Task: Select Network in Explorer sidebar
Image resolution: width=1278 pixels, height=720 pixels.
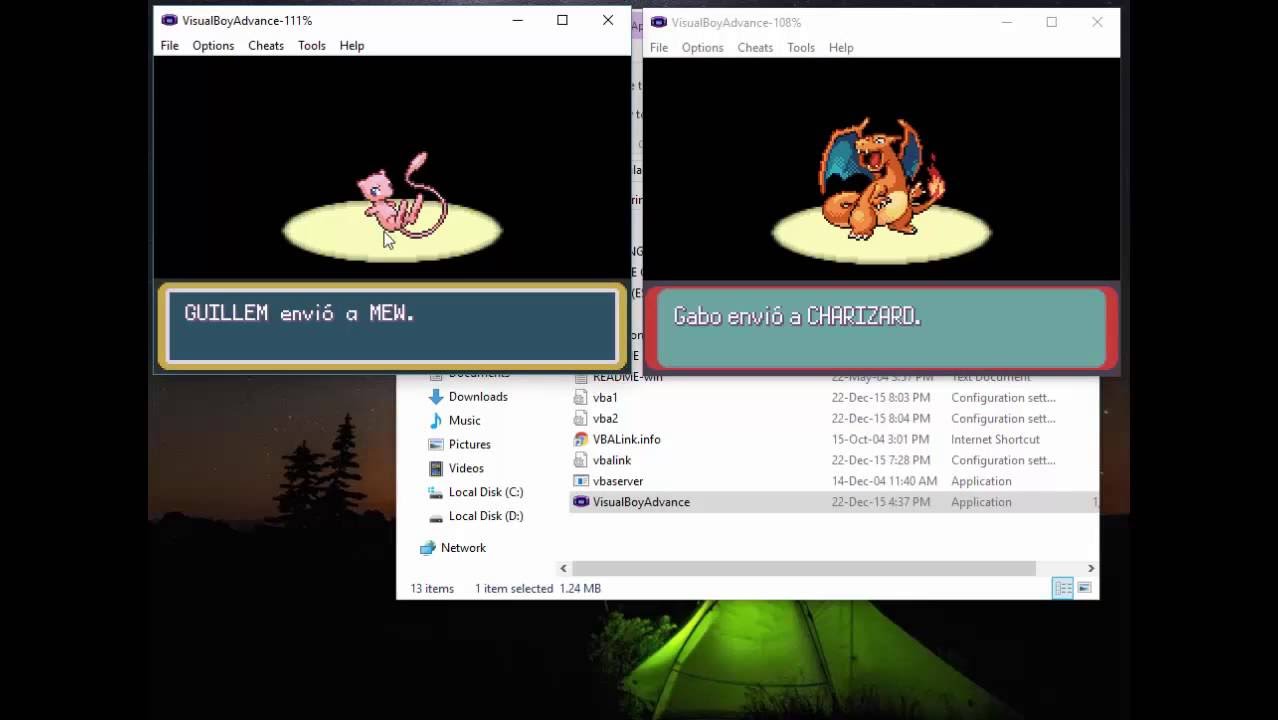Action: point(463,548)
